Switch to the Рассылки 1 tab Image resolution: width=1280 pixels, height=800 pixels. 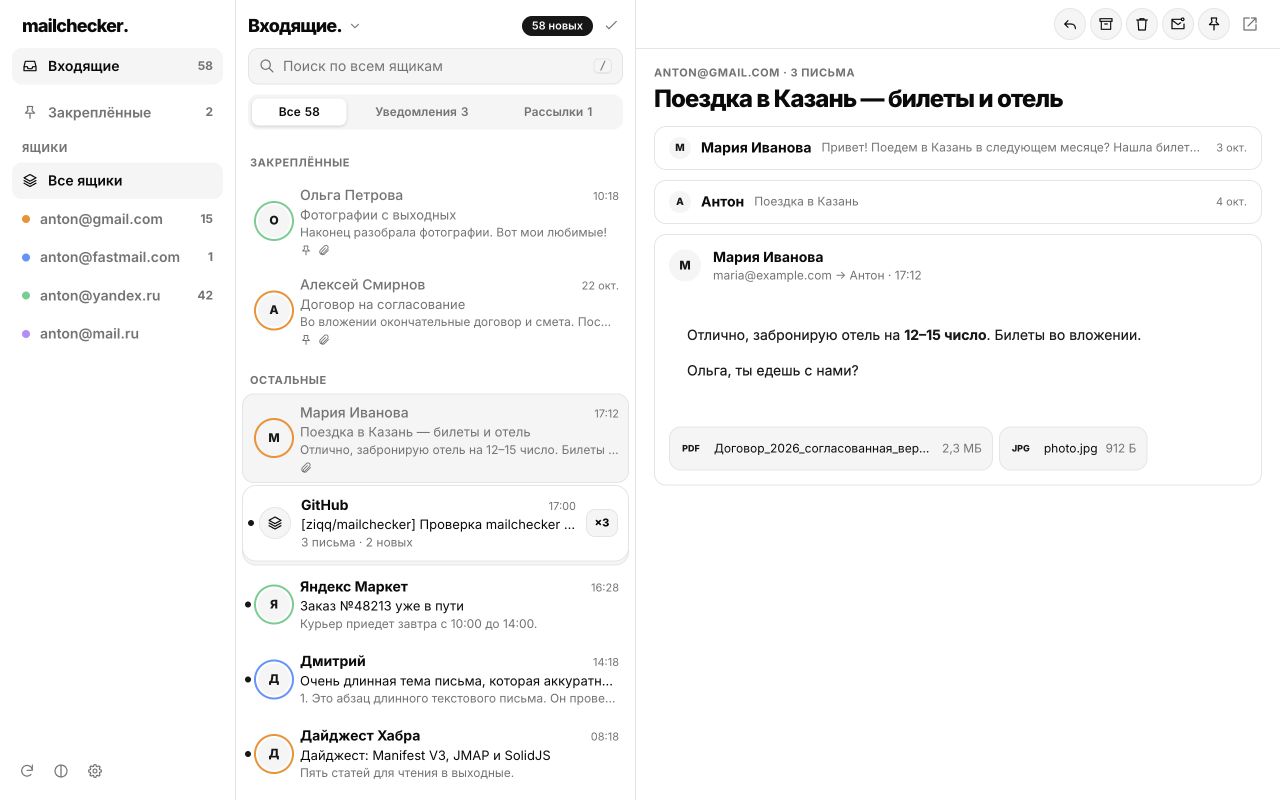pyautogui.click(x=558, y=112)
